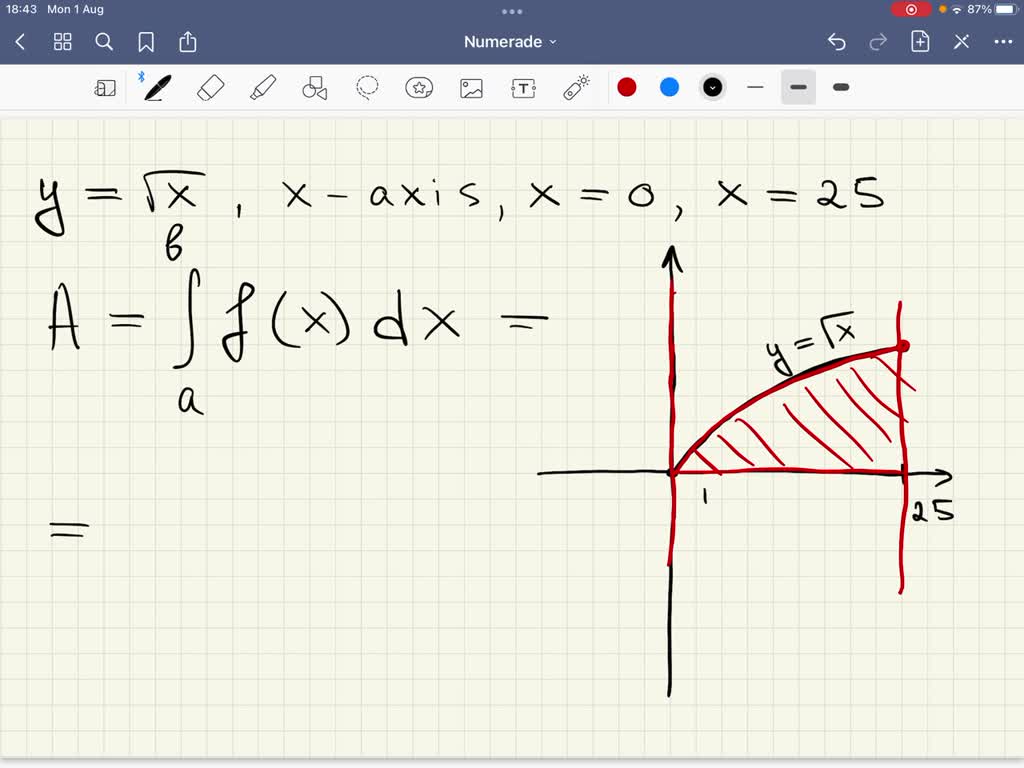Insert an image
The image size is (1024, 768).
pyautogui.click(x=471, y=87)
